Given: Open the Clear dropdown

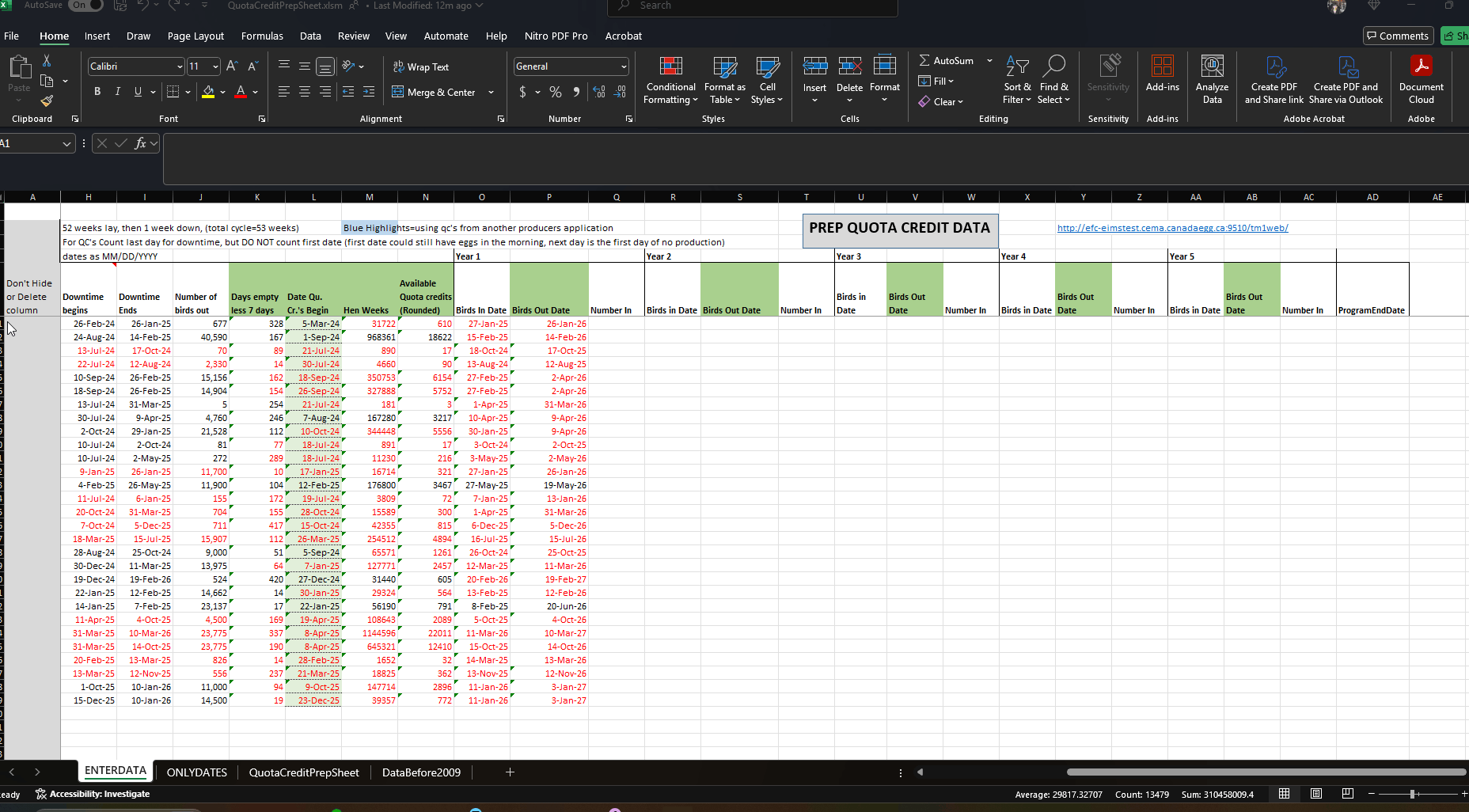Looking at the screenshot, I should [x=941, y=101].
